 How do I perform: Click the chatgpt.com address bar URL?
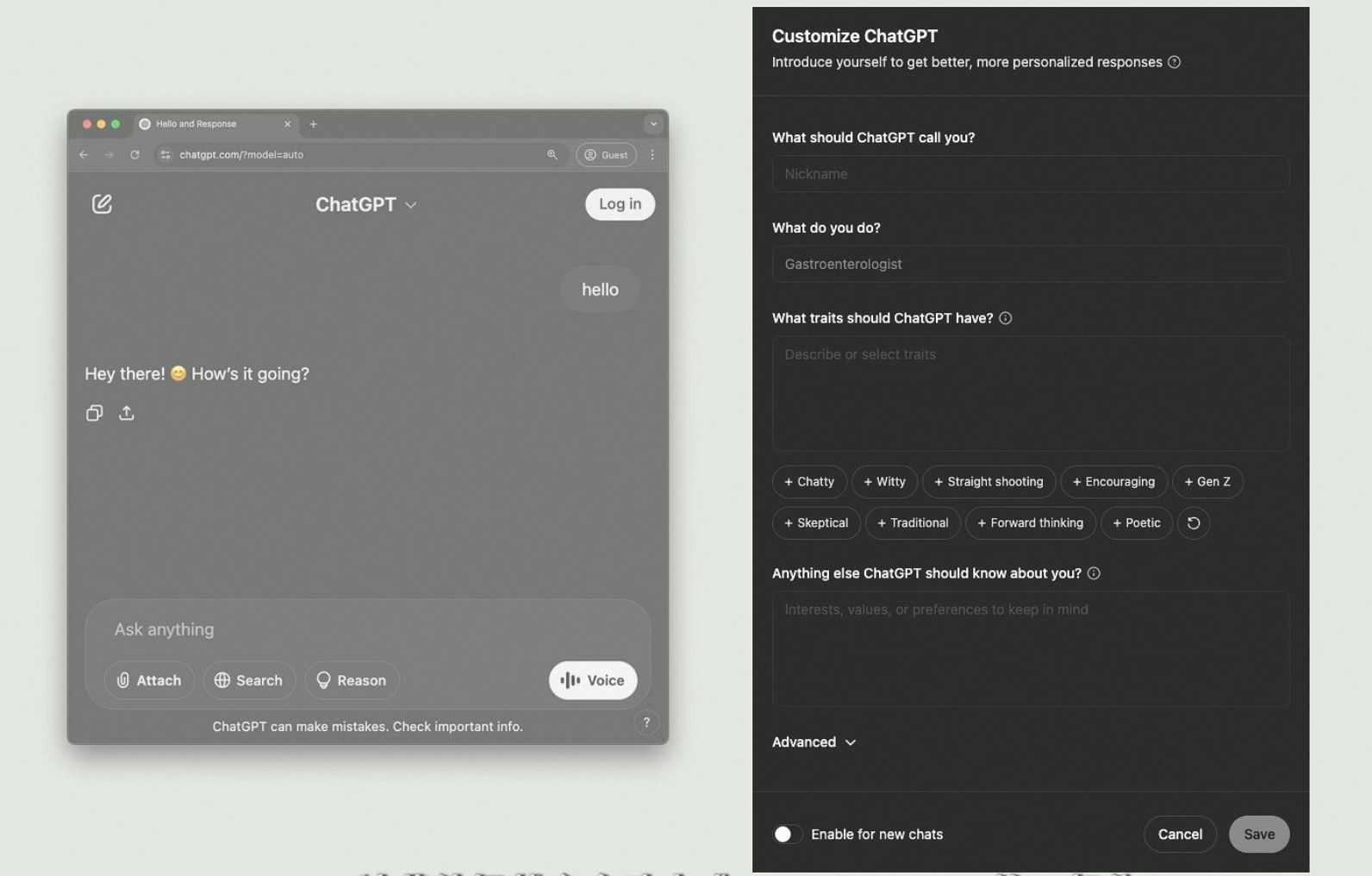point(241,155)
